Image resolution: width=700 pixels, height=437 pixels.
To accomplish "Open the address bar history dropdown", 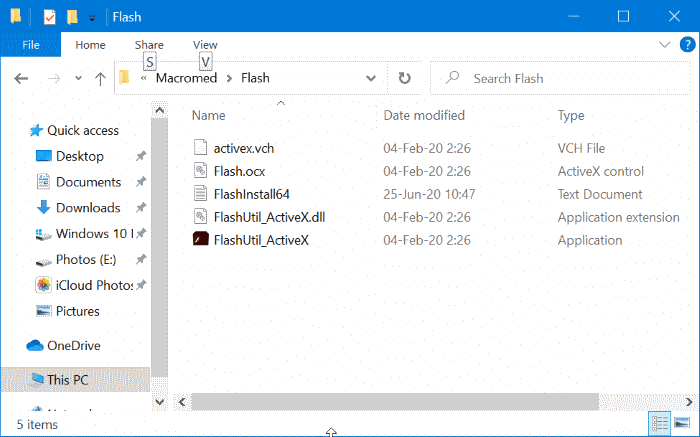I will click(x=371, y=79).
